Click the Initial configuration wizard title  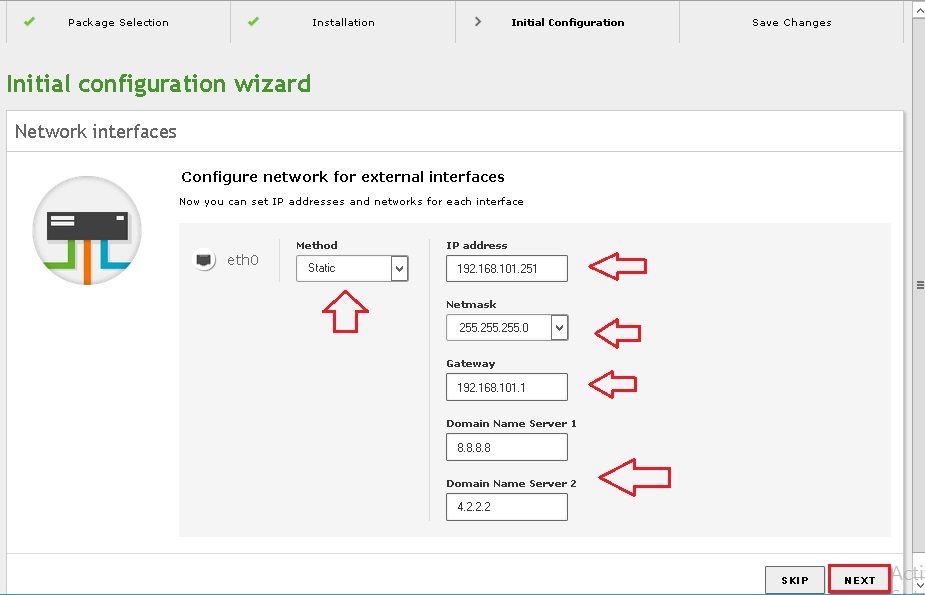point(159,84)
